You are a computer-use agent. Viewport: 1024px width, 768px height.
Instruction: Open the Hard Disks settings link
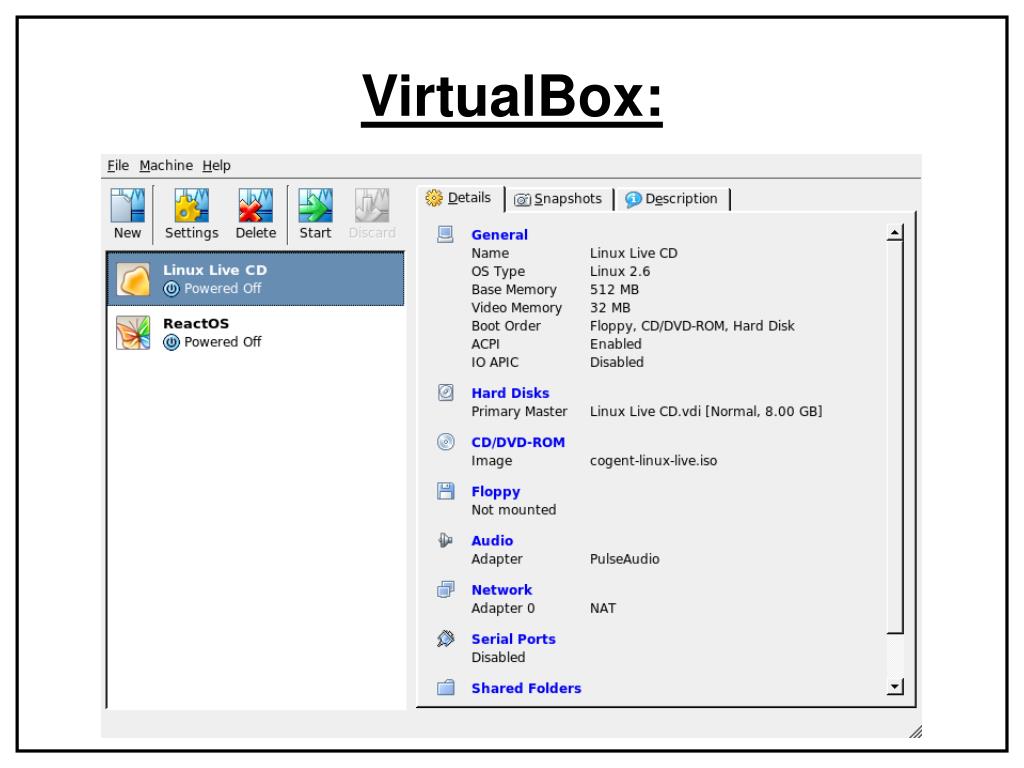(x=510, y=393)
